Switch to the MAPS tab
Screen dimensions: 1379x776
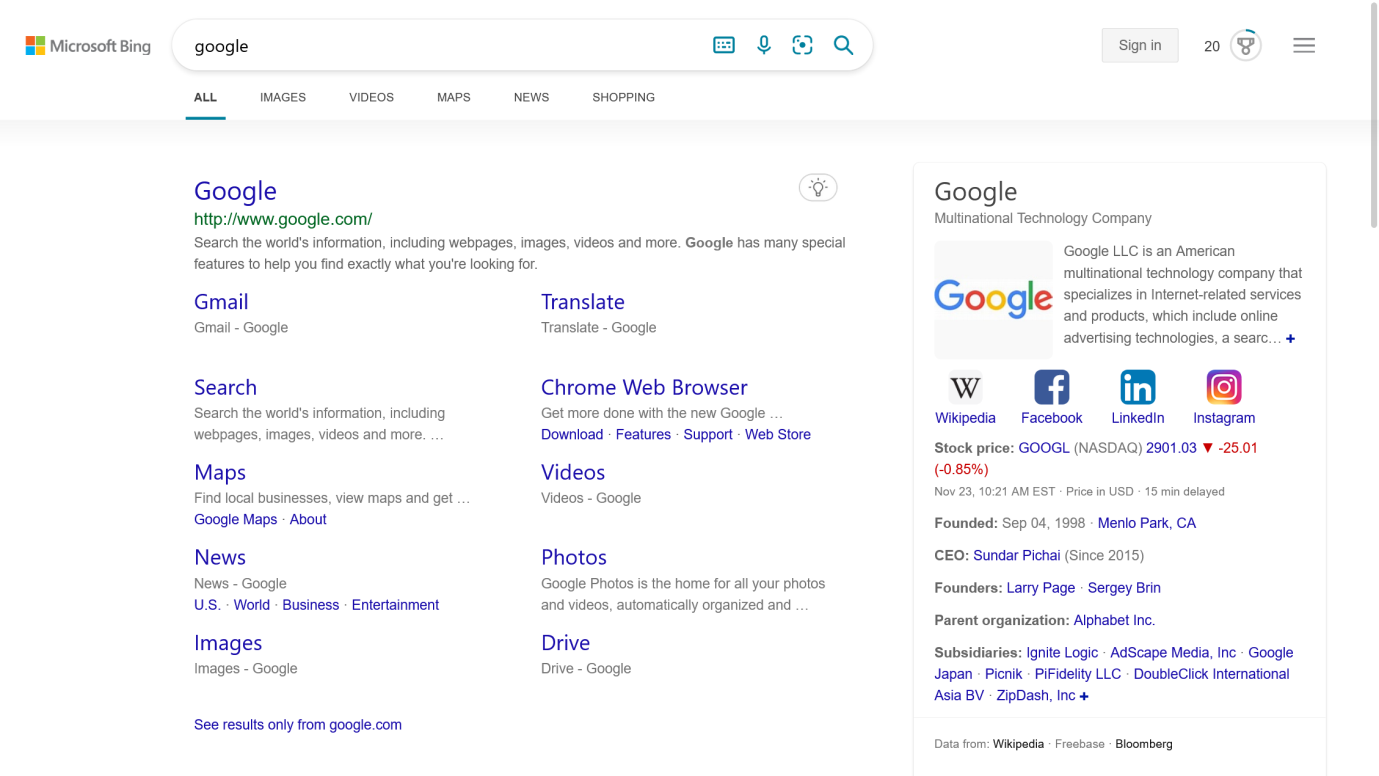[x=454, y=97]
